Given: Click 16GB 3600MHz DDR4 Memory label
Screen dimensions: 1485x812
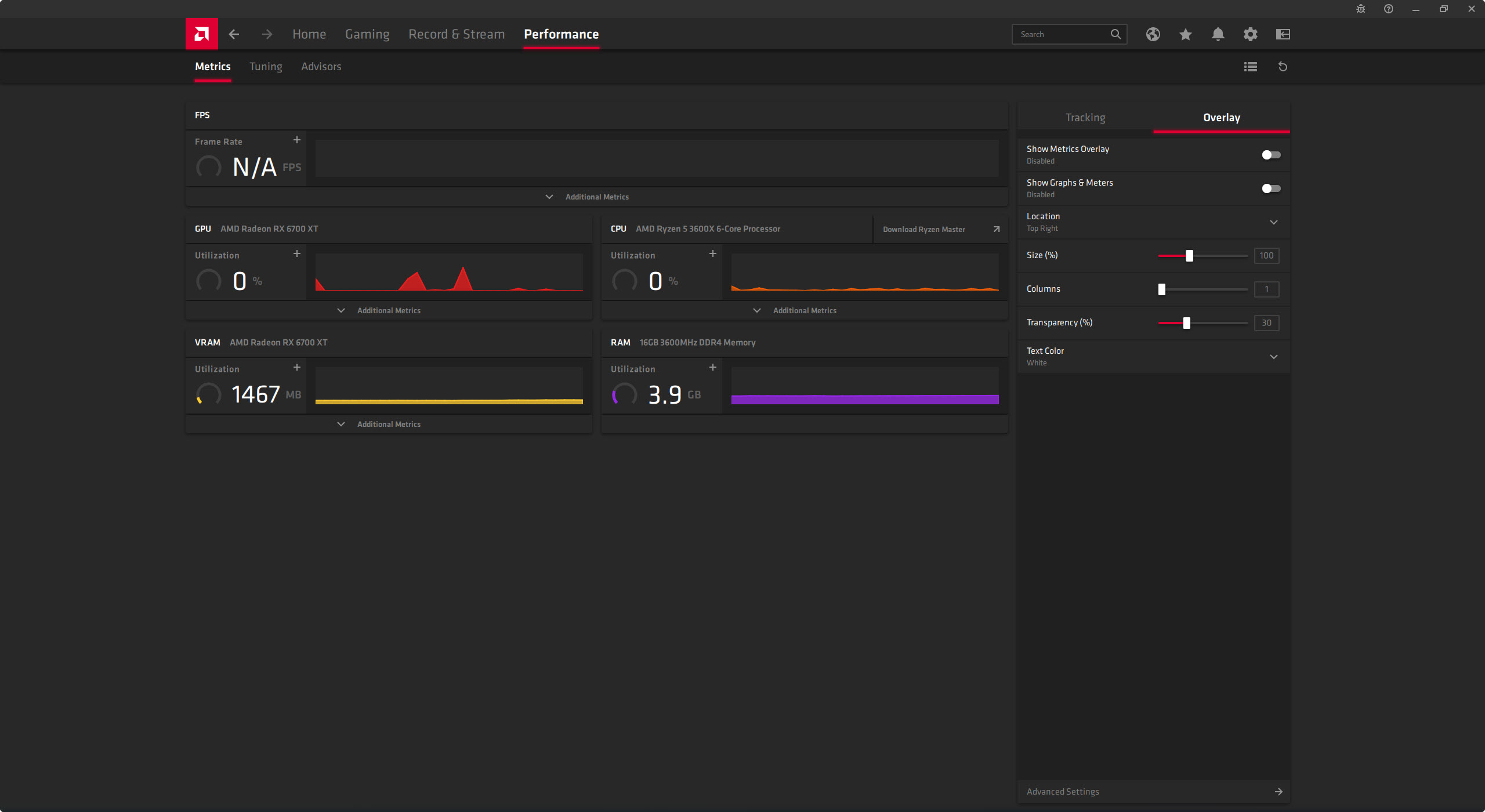Looking at the screenshot, I should (697, 343).
